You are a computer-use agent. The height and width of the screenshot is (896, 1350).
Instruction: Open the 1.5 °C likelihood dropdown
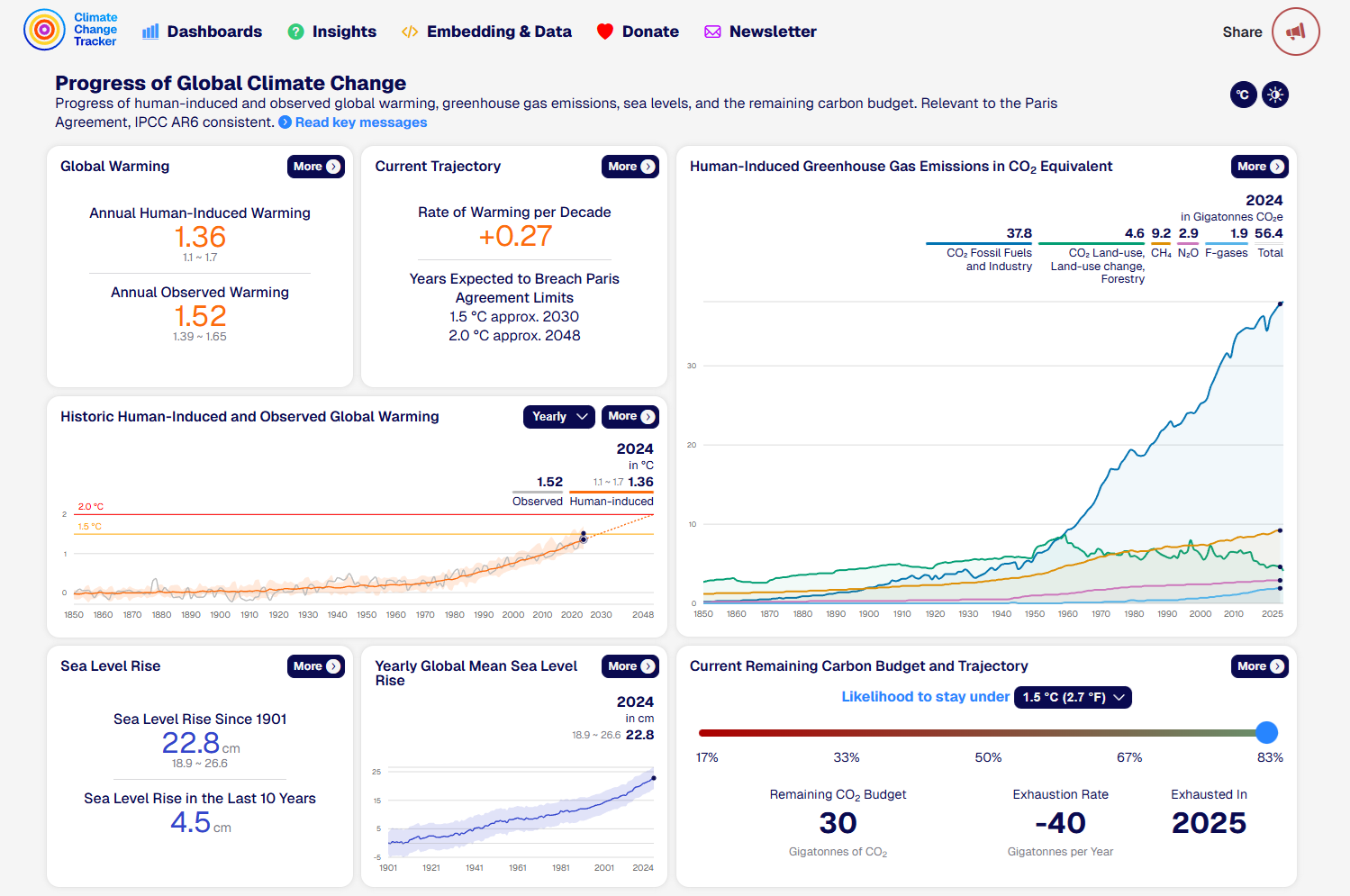tap(1073, 696)
